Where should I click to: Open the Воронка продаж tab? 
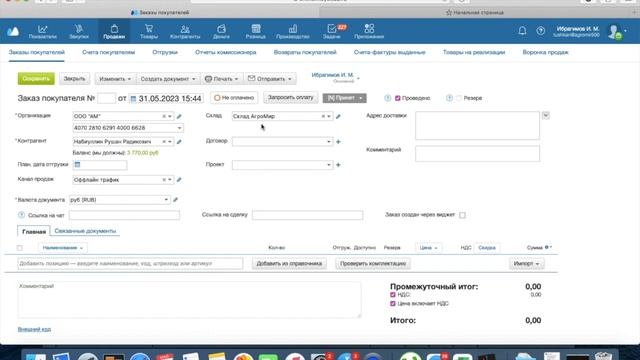coord(545,52)
